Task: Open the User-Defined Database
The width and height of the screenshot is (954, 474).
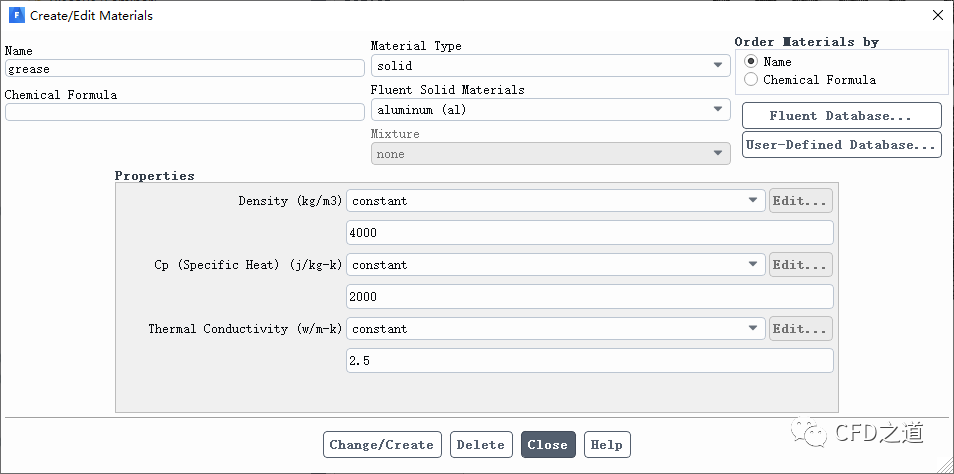Action: pyautogui.click(x=841, y=145)
